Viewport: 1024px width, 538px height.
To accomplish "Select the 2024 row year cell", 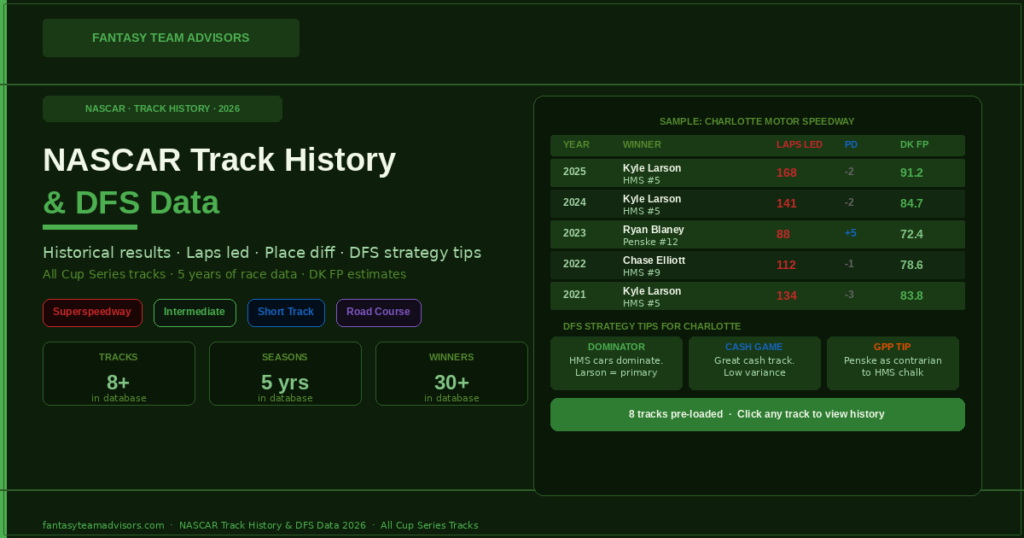I will (x=575, y=203).
